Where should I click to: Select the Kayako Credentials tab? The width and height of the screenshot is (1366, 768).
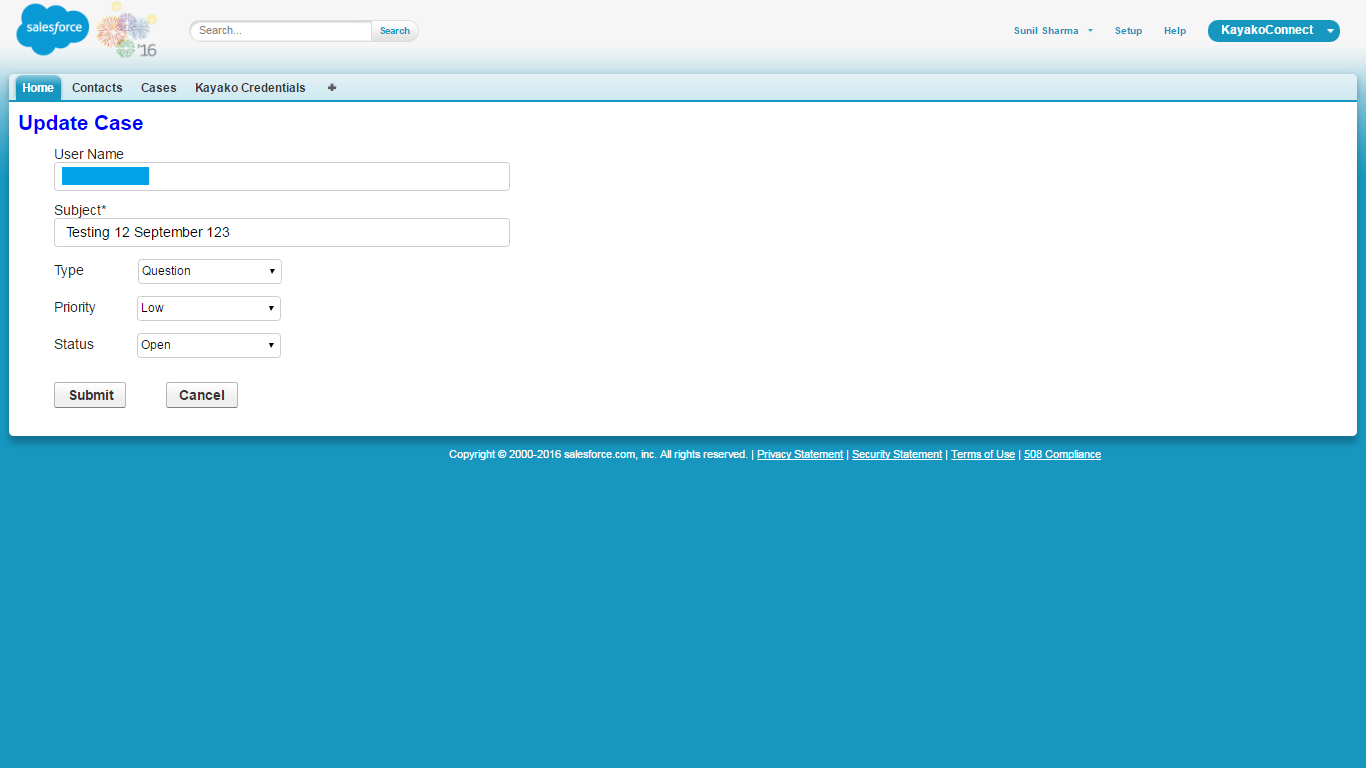[250, 88]
